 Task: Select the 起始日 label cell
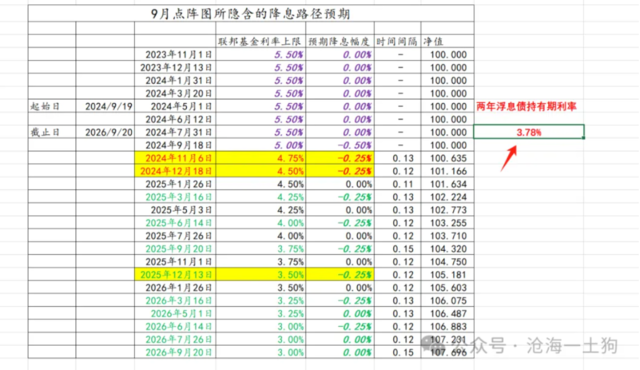pos(52,106)
